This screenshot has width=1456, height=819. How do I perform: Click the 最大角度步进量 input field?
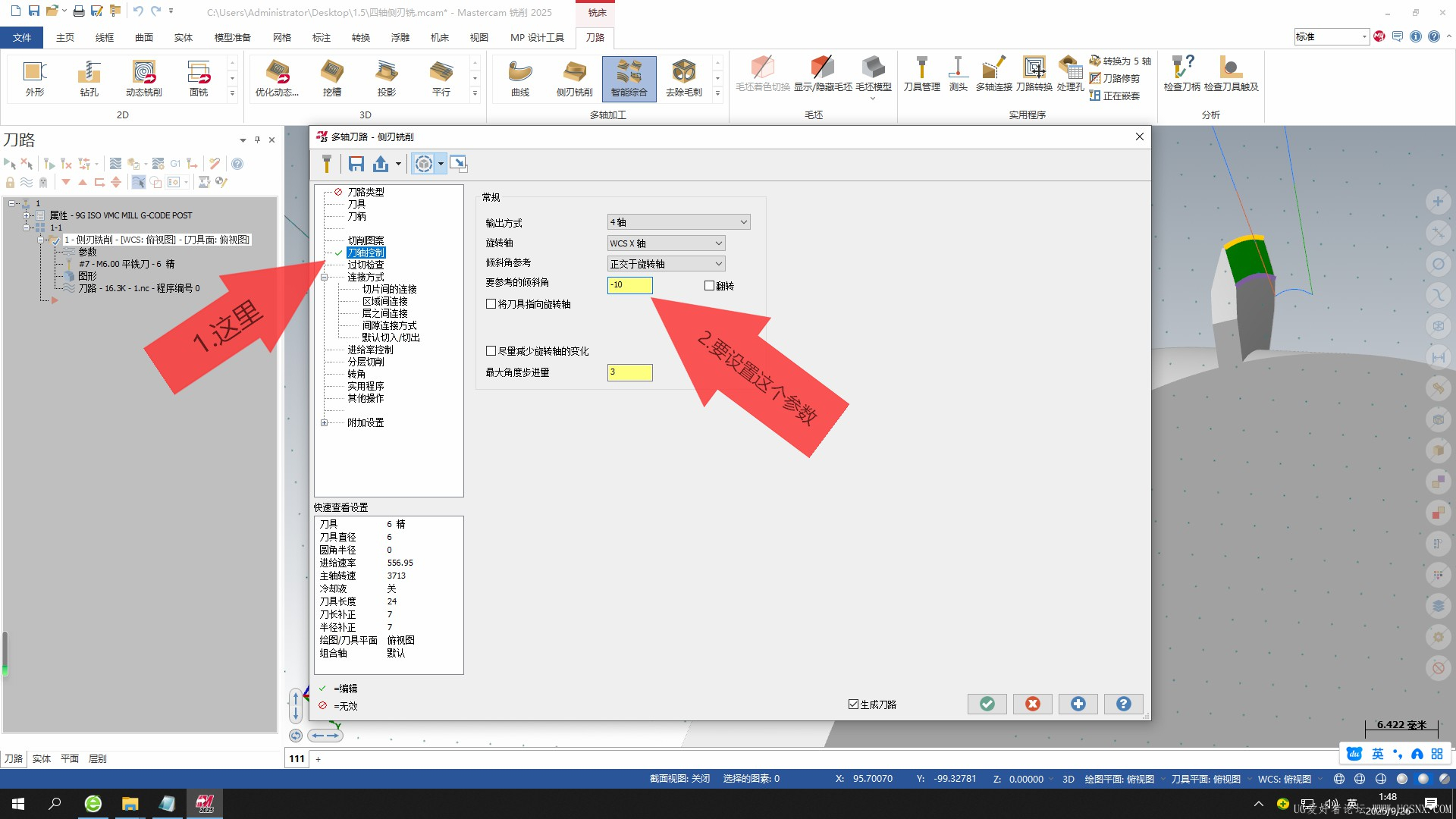(629, 372)
